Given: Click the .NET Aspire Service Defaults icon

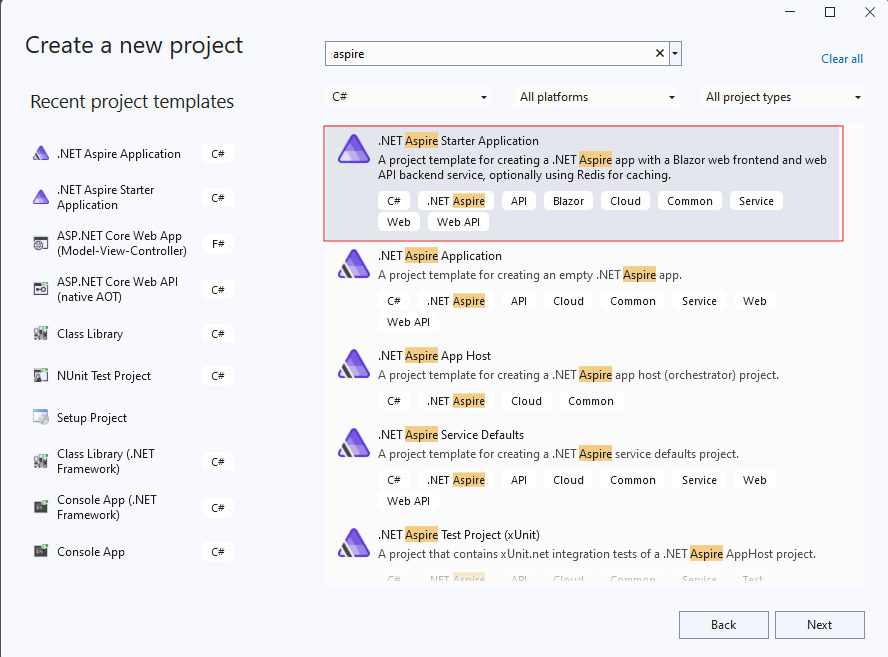Looking at the screenshot, I should coord(353,442).
